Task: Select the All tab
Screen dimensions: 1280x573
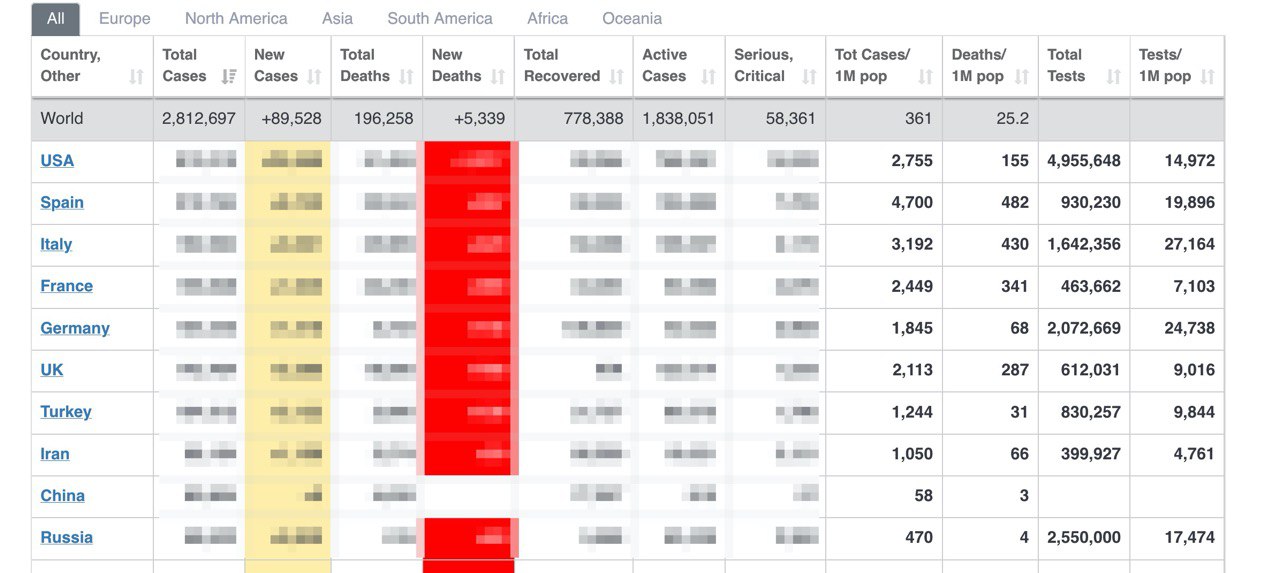Action: click(x=56, y=18)
